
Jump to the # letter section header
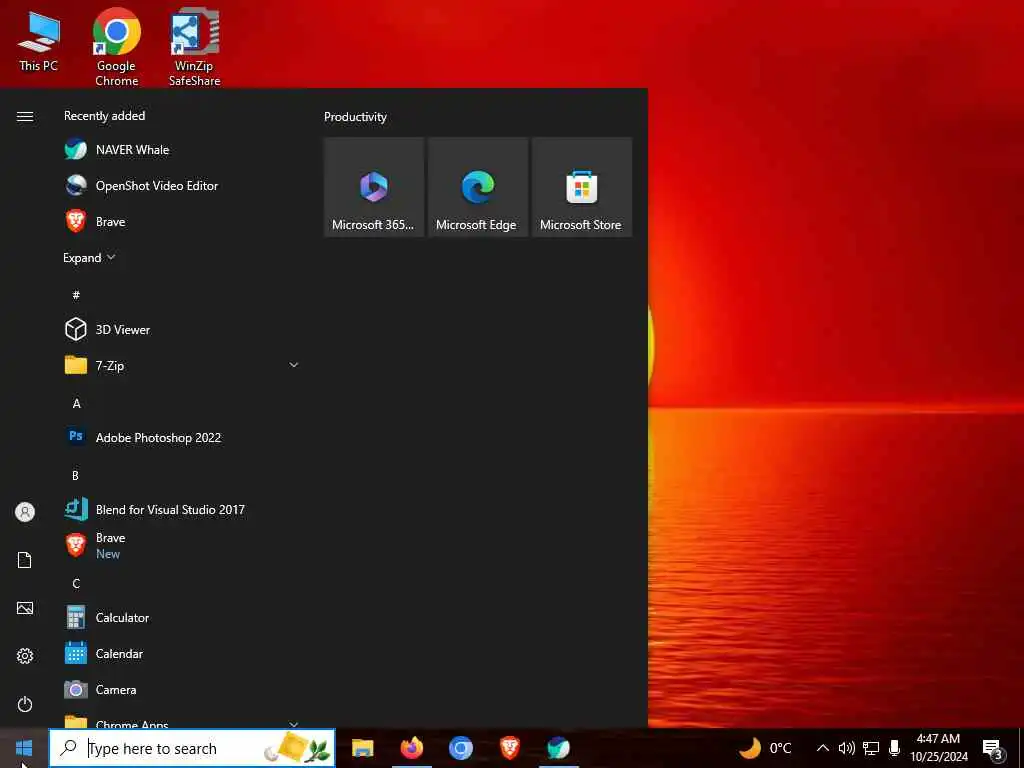pos(76,295)
